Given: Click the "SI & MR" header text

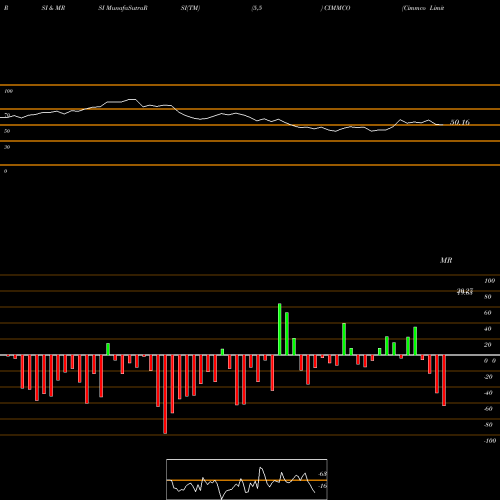Looking at the screenshot, I should point(53,8).
